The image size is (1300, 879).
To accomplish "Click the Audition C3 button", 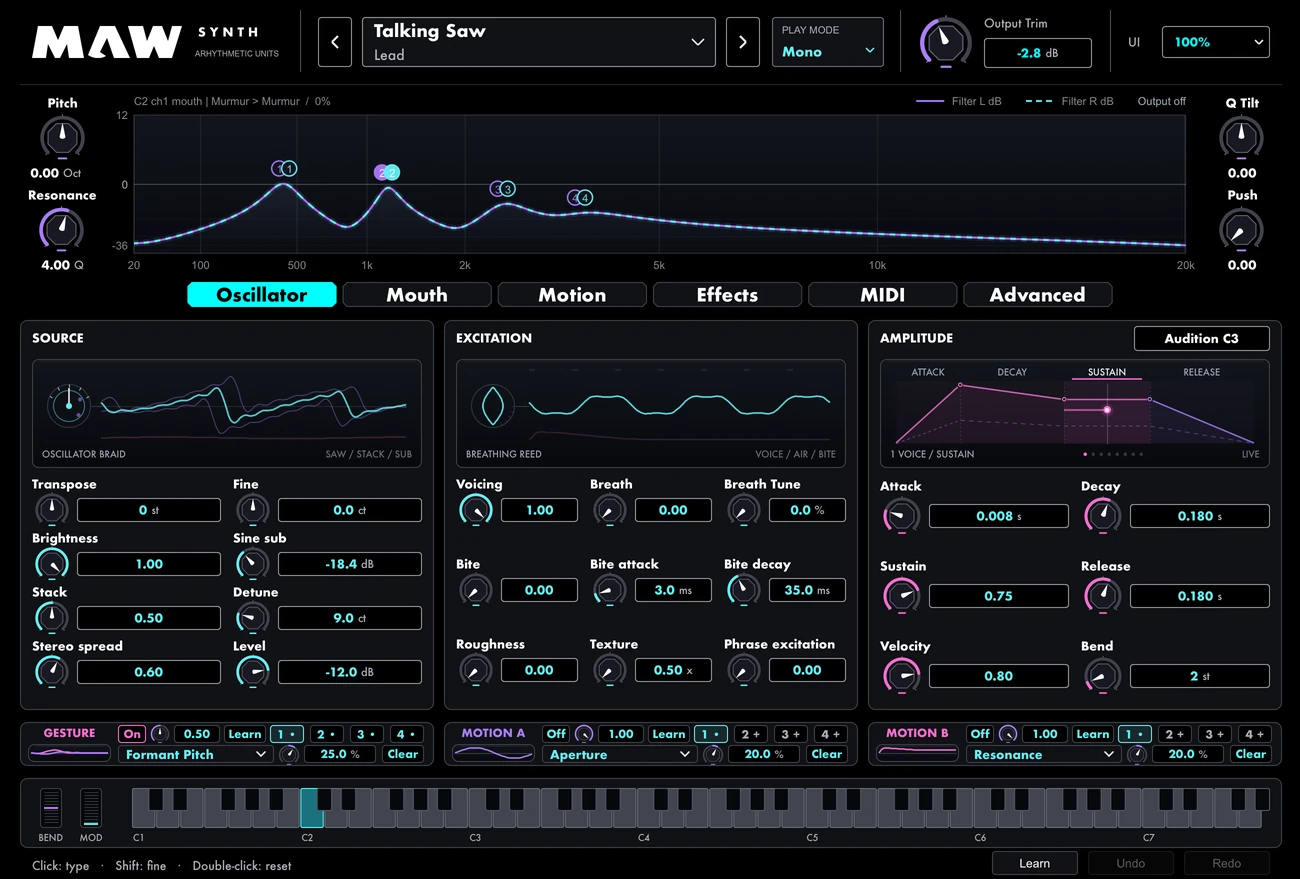I will tap(1201, 338).
